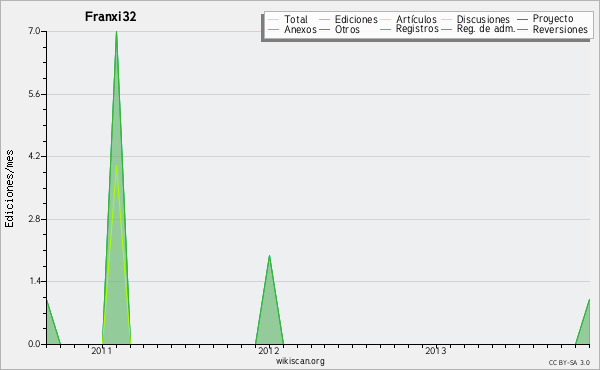Click the 7.0 y-axis value
600x370 pixels.
[34, 31]
